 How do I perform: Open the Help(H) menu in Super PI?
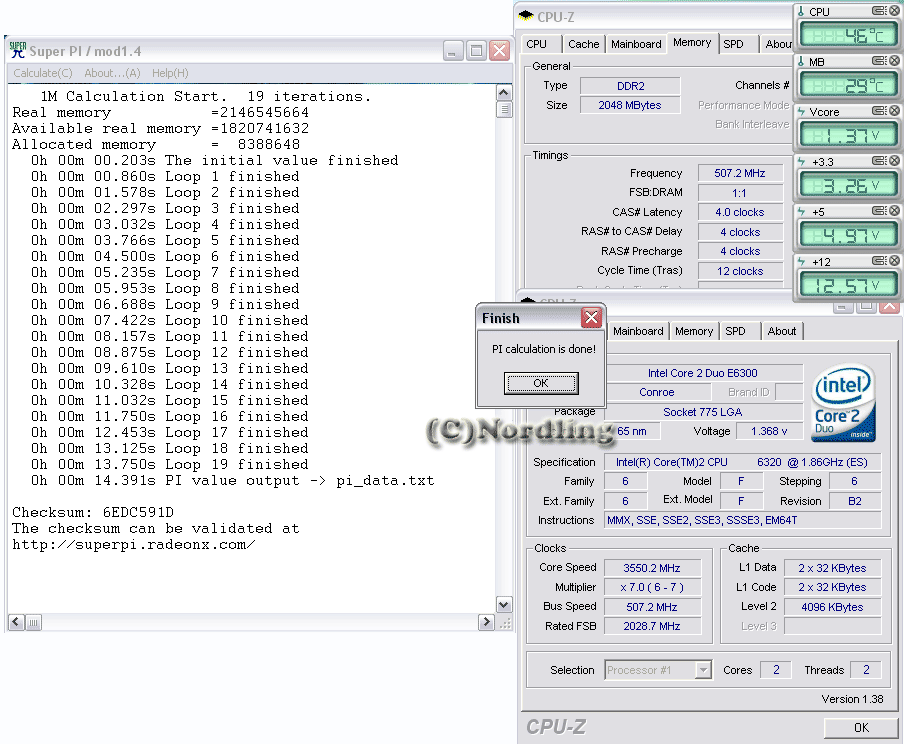click(x=170, y=73)
